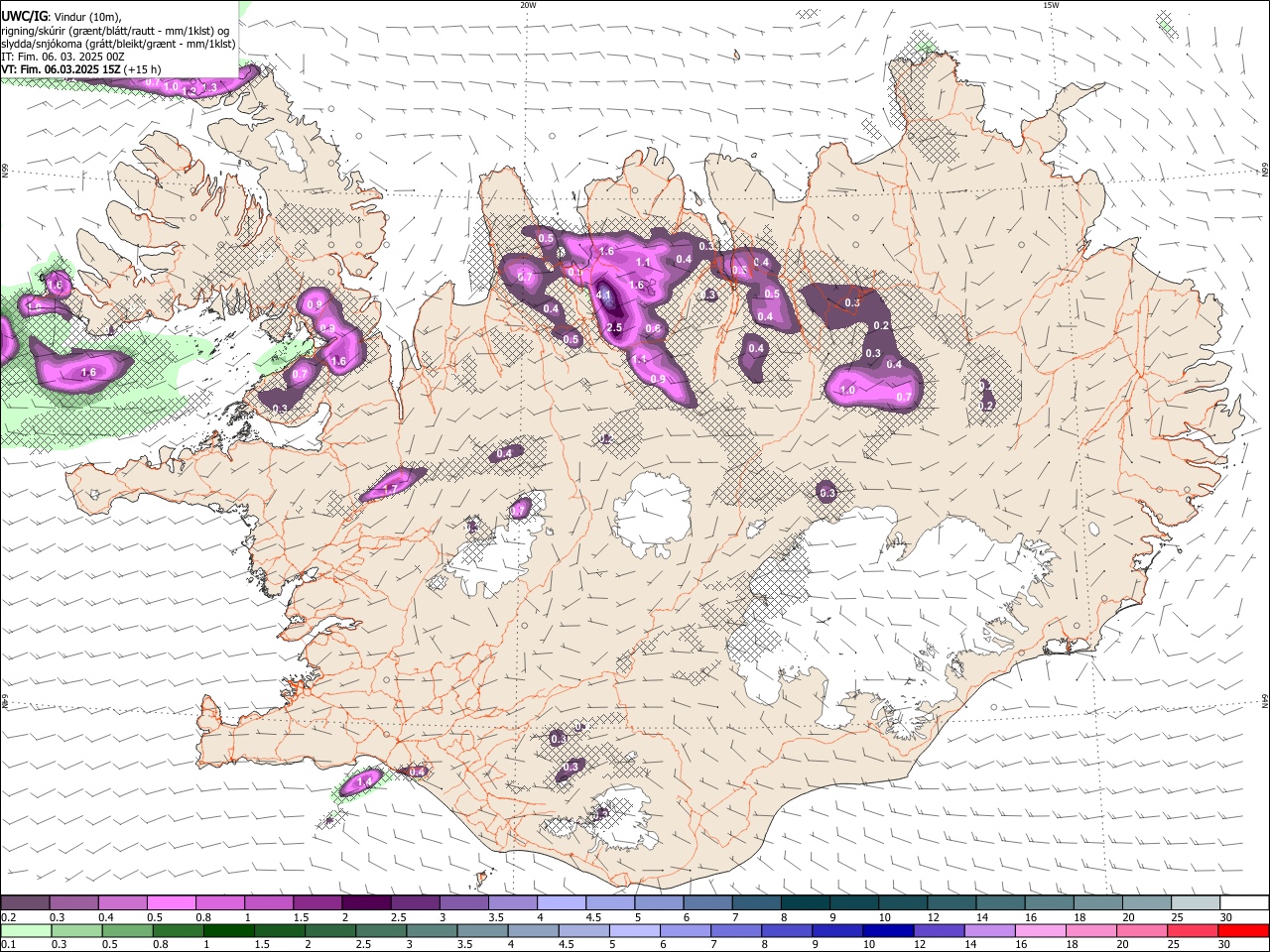Click the lavender 4 swatch in upper legend
1270x952 pixels.
pos(562,903)
